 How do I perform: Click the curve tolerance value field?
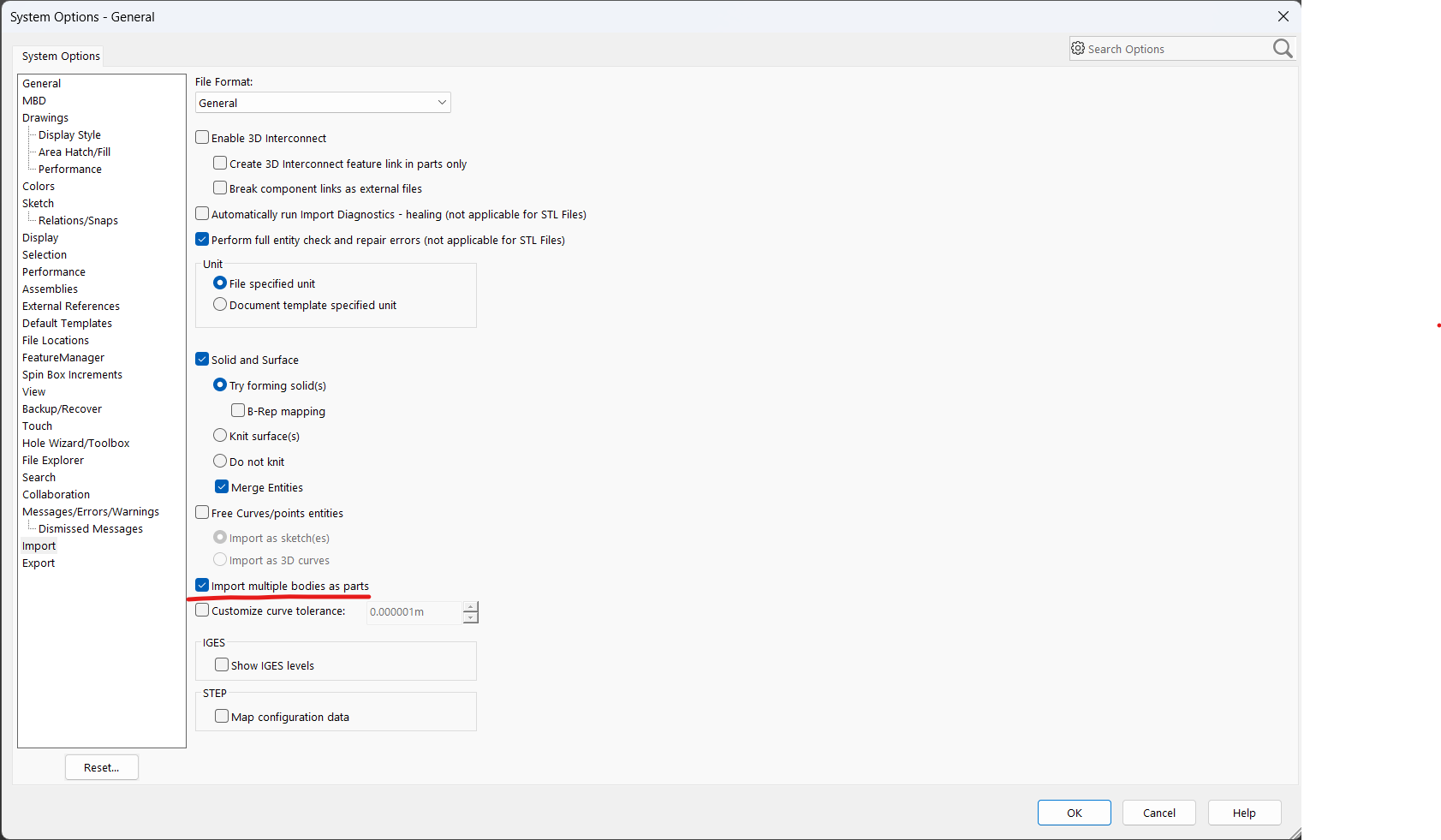414,612
